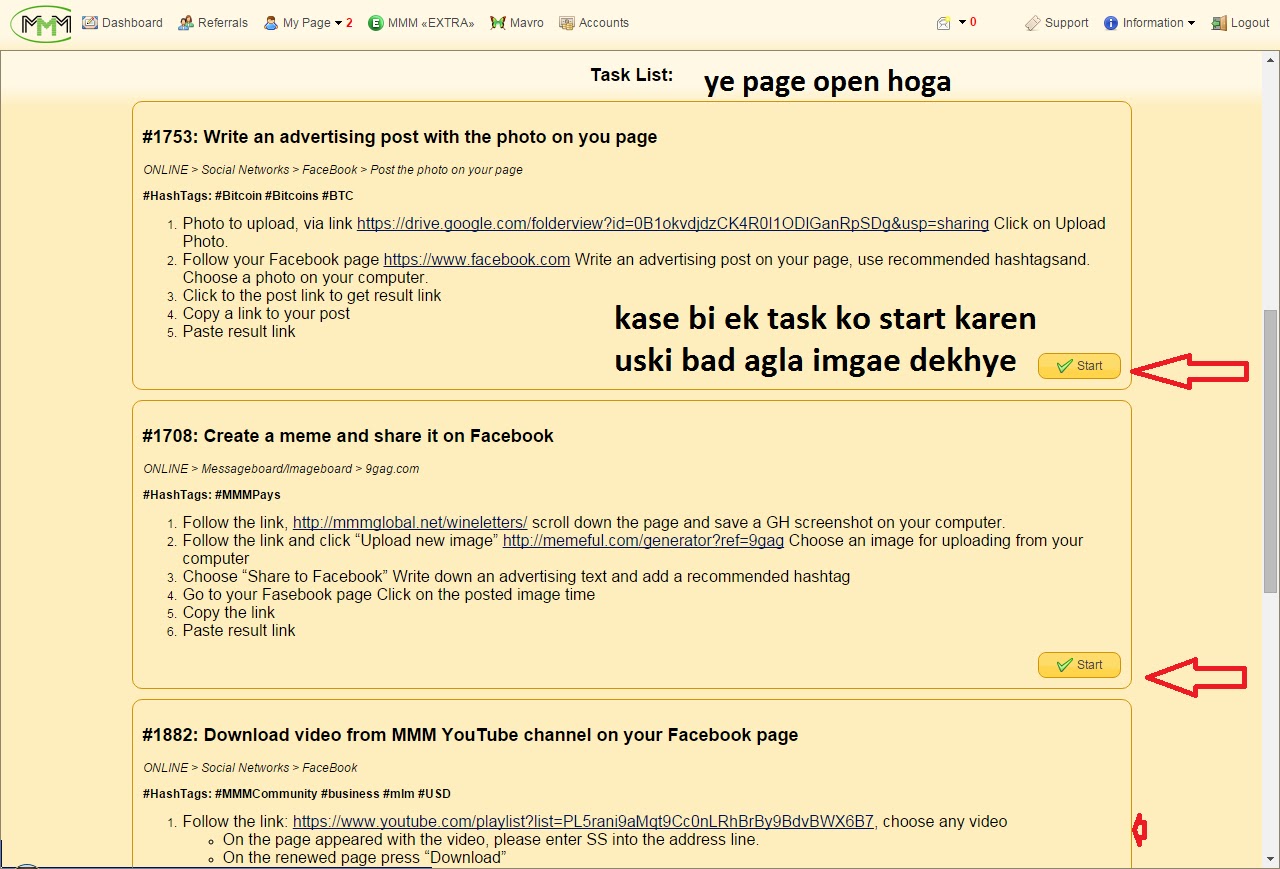
Task: Open the YouTube playlist link
Action: click(x=583, y=821)
